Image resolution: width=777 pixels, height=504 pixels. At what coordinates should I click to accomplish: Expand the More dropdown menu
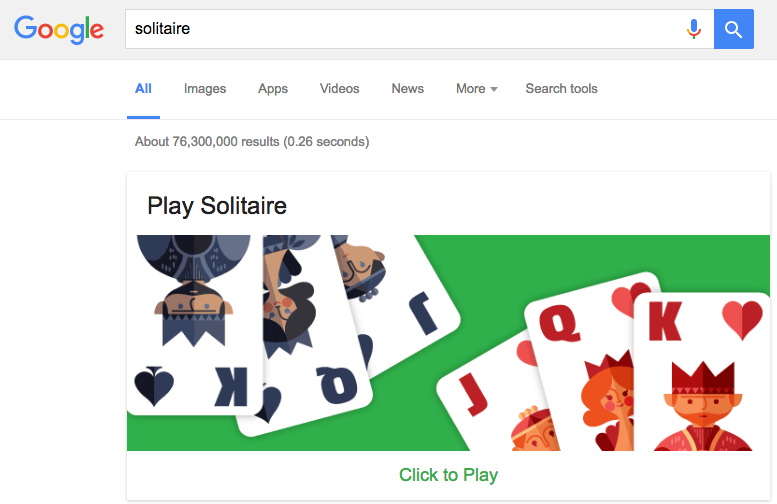[x=476, y=89]
